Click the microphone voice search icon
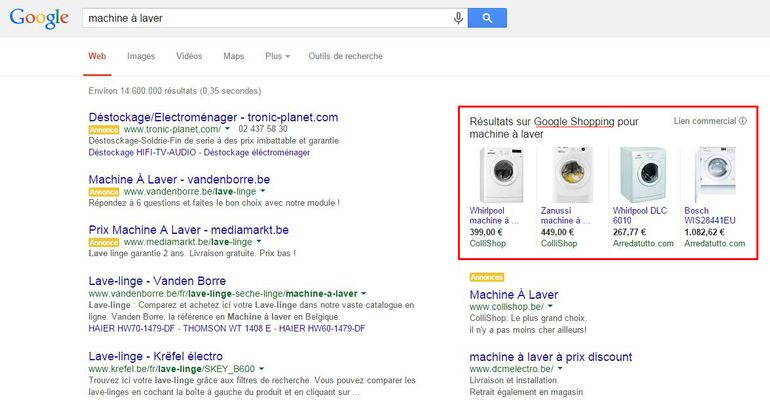Viewport: 770px width, 407px height. click(x=458, y=18)
